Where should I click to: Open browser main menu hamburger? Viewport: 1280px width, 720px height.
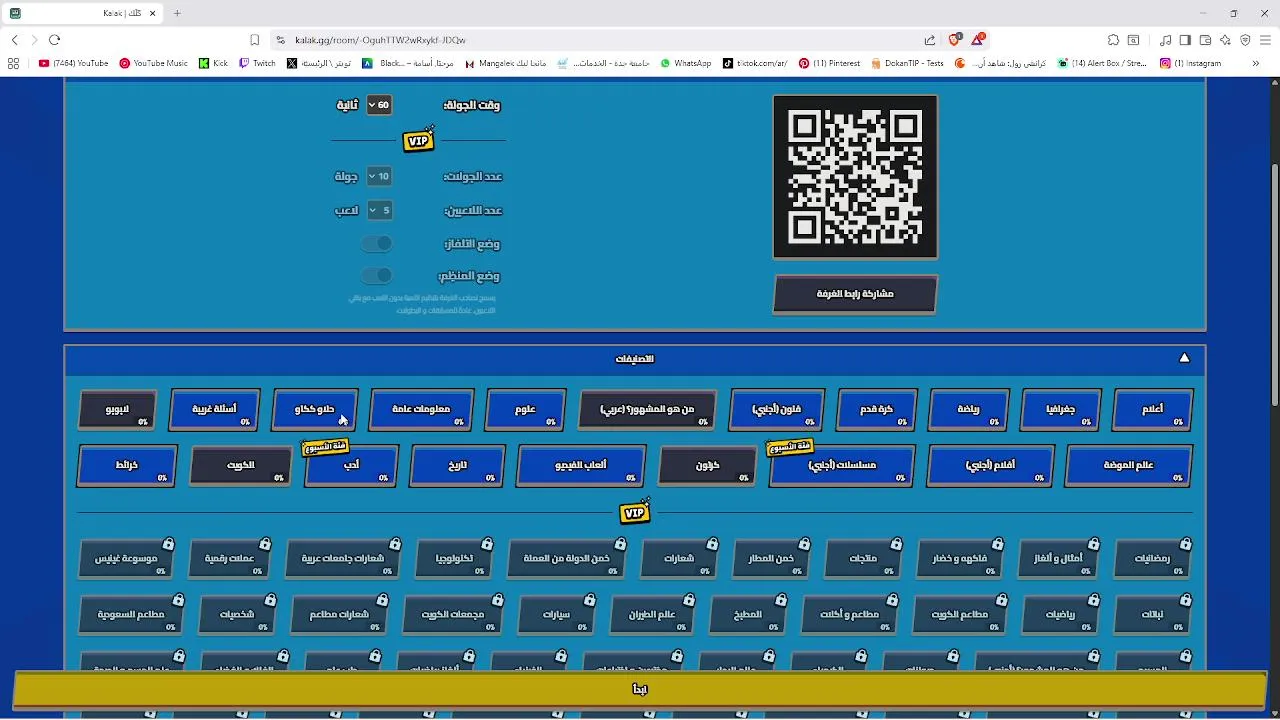(x=1265, y=40)
